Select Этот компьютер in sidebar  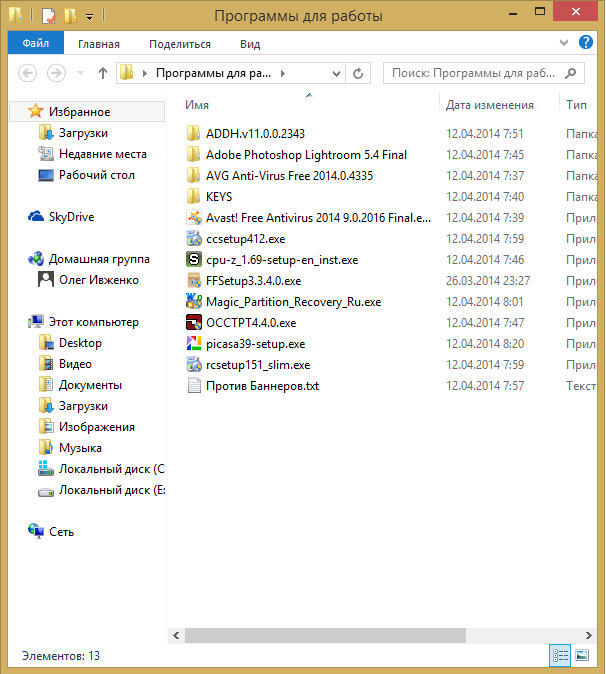94,322
